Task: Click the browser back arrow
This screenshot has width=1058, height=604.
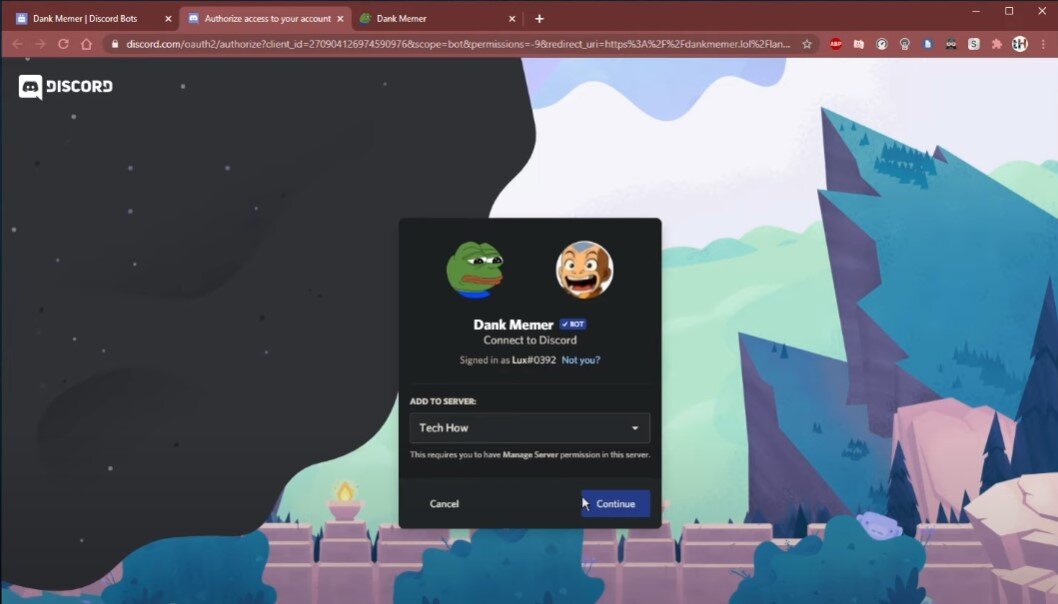Action: (17, 44)
